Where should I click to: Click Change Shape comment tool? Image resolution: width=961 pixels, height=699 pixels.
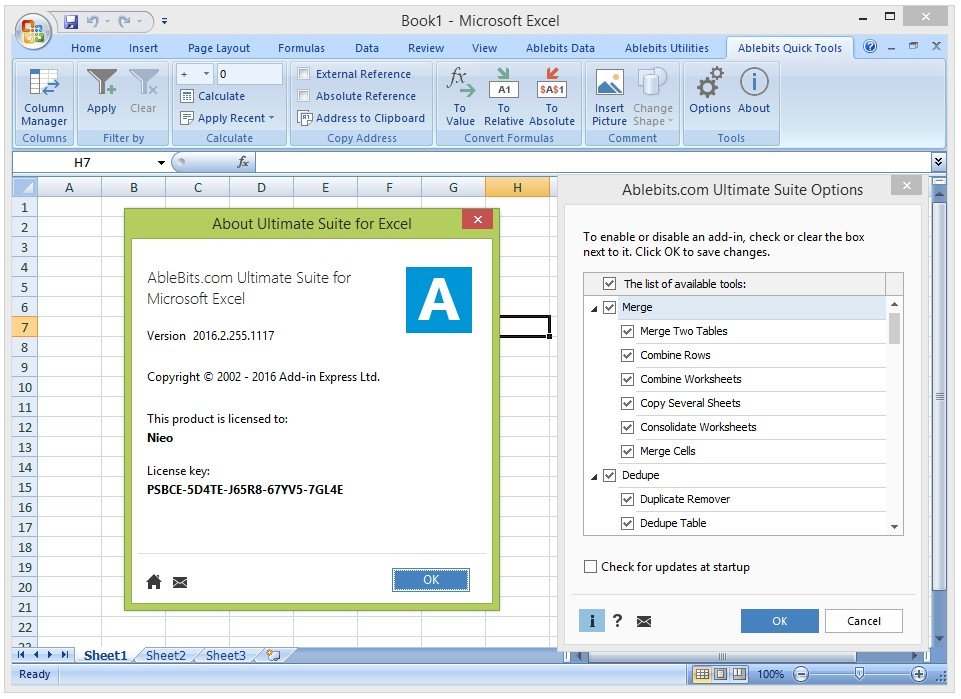pyautogui.click(x=653, y=97)
